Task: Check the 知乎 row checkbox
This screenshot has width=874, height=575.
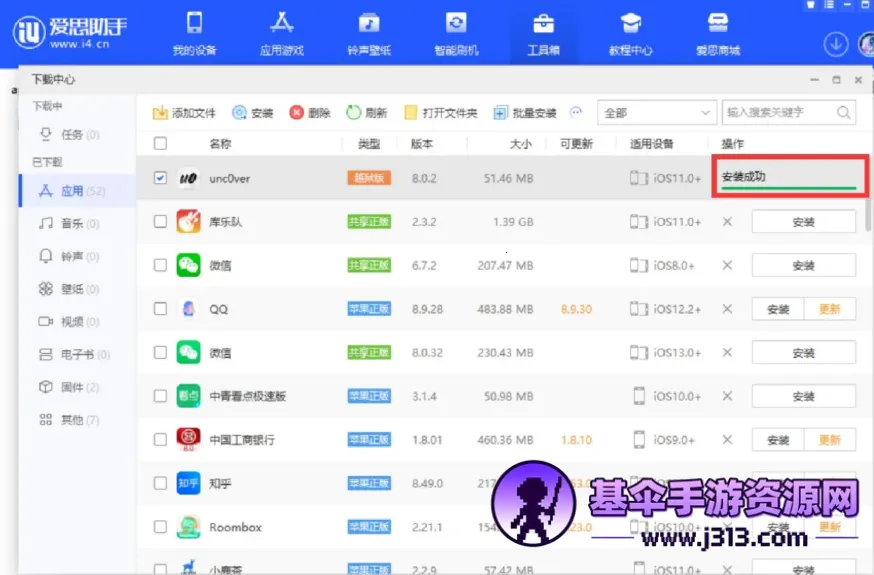Action: pyautogui.click(x=160, y=483)
